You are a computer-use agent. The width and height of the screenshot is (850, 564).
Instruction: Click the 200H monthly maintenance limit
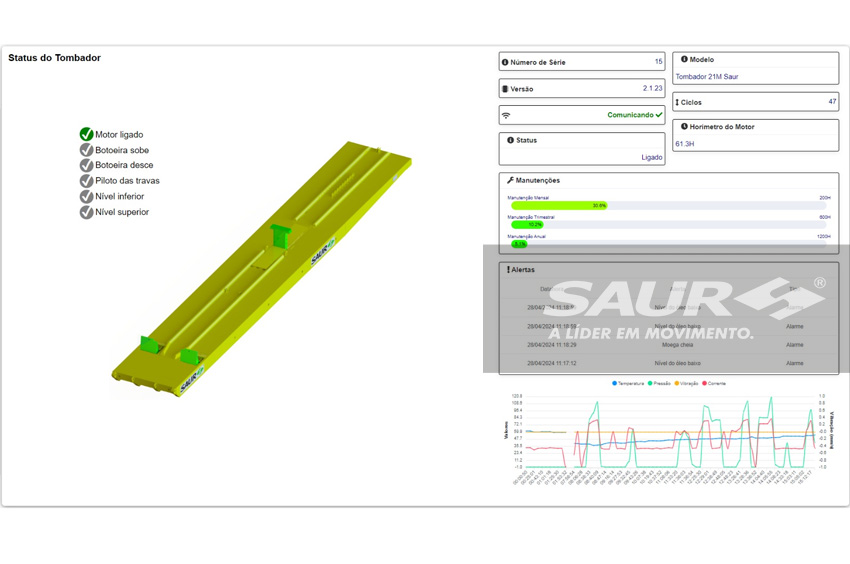point(825,198)
